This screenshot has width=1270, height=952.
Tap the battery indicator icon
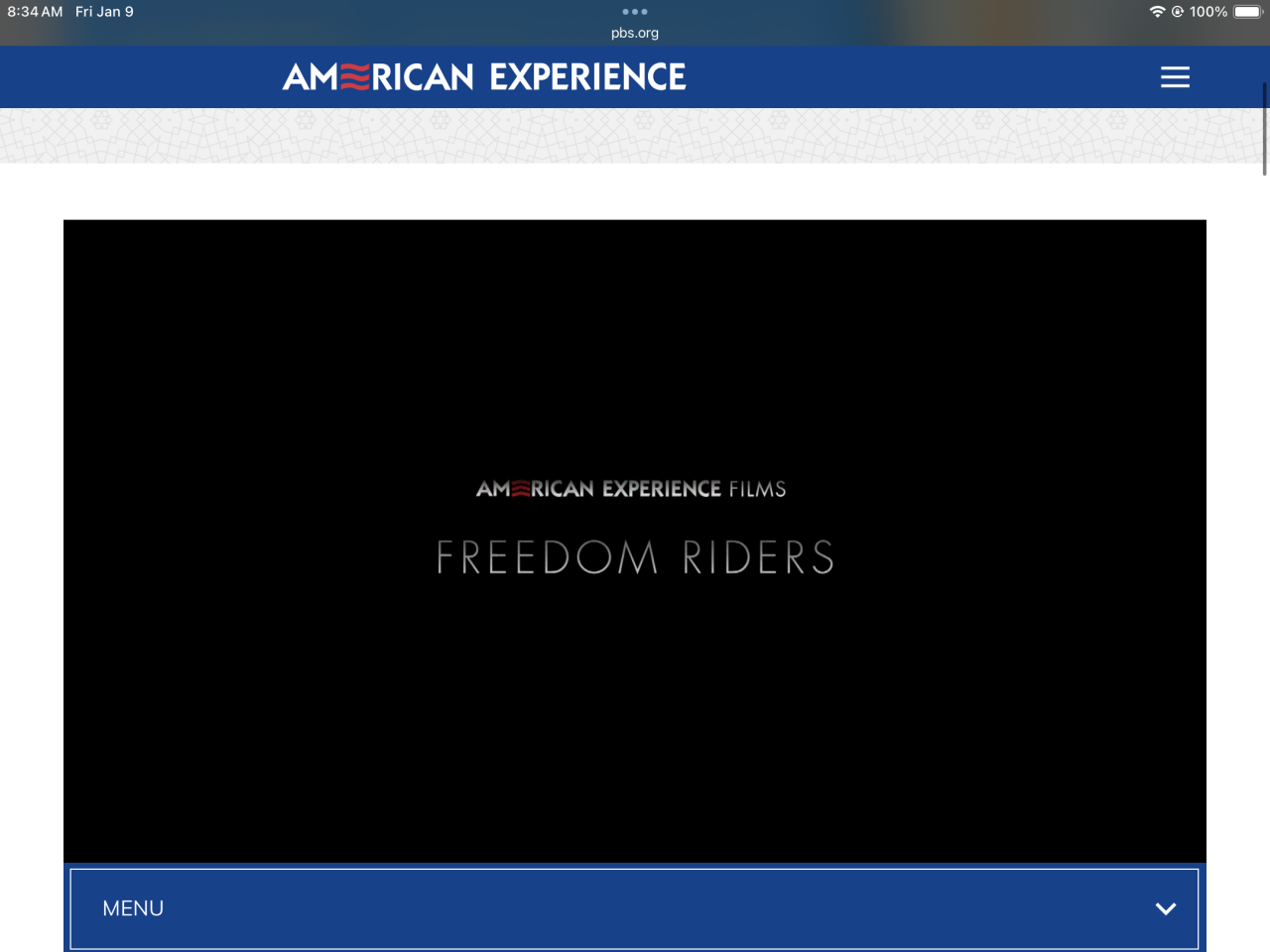click(x=1248, y=12)
